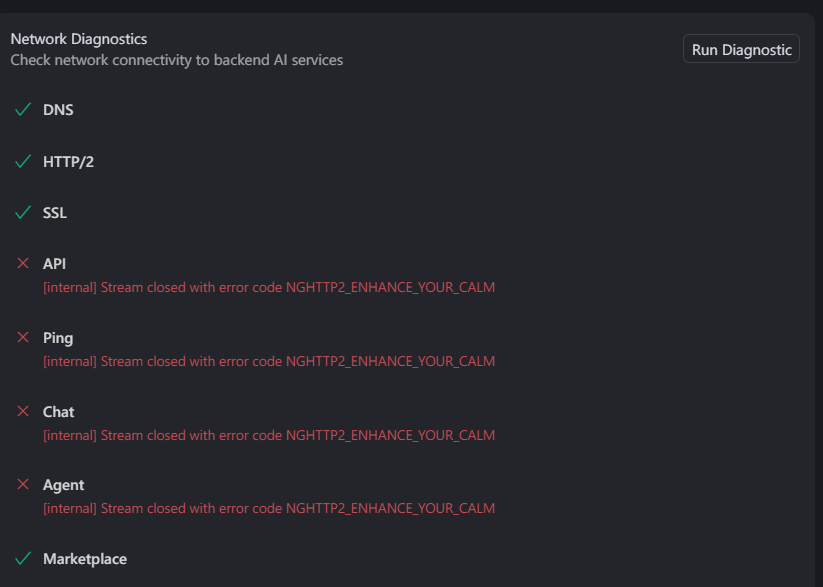Click the red X icon beside Chat

pos(23,411)
